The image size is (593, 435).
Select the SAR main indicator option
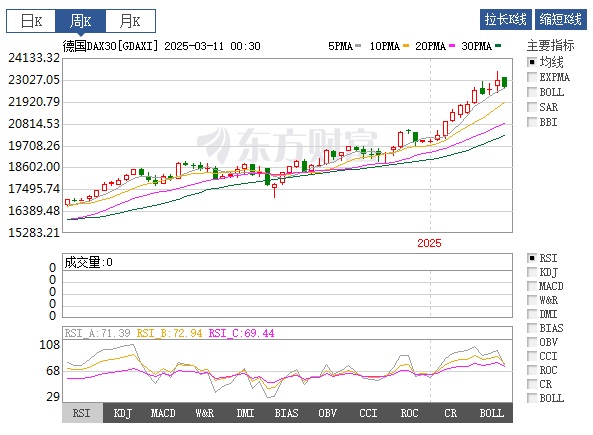click(532, 107)
